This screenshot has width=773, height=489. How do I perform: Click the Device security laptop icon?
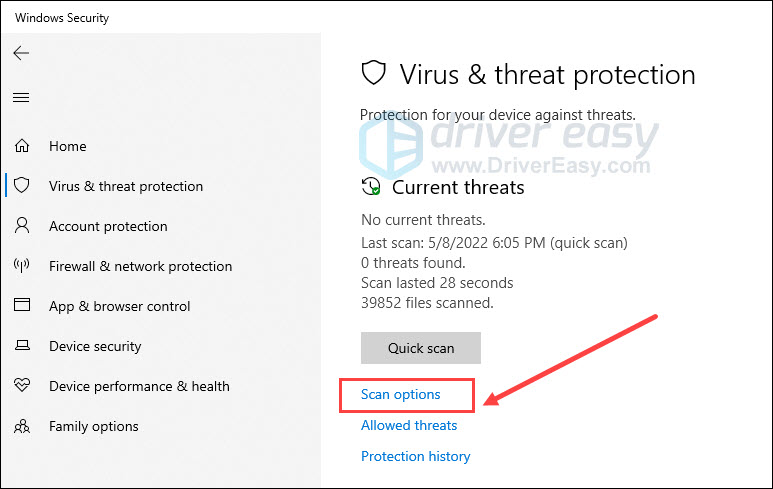coord(22,346)
